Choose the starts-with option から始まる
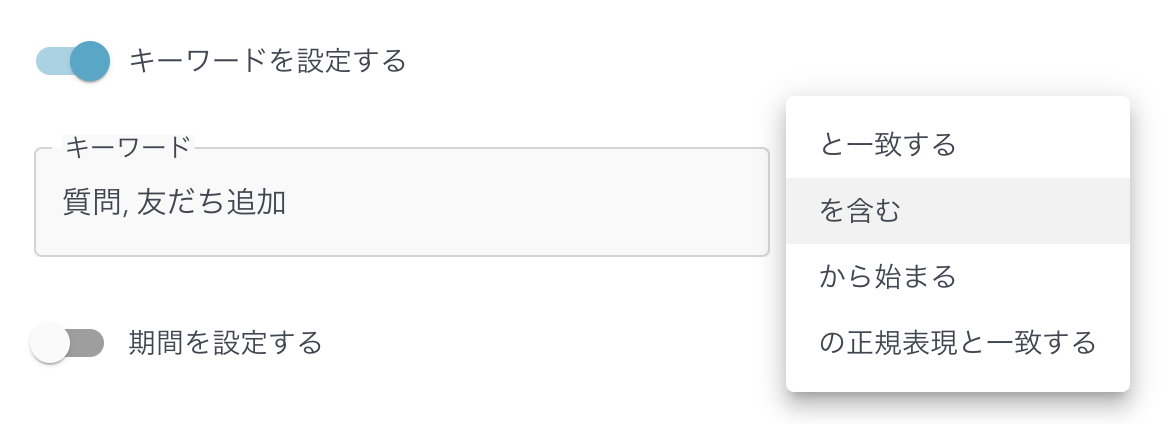 pyautogui.click(x=888, y=276)
